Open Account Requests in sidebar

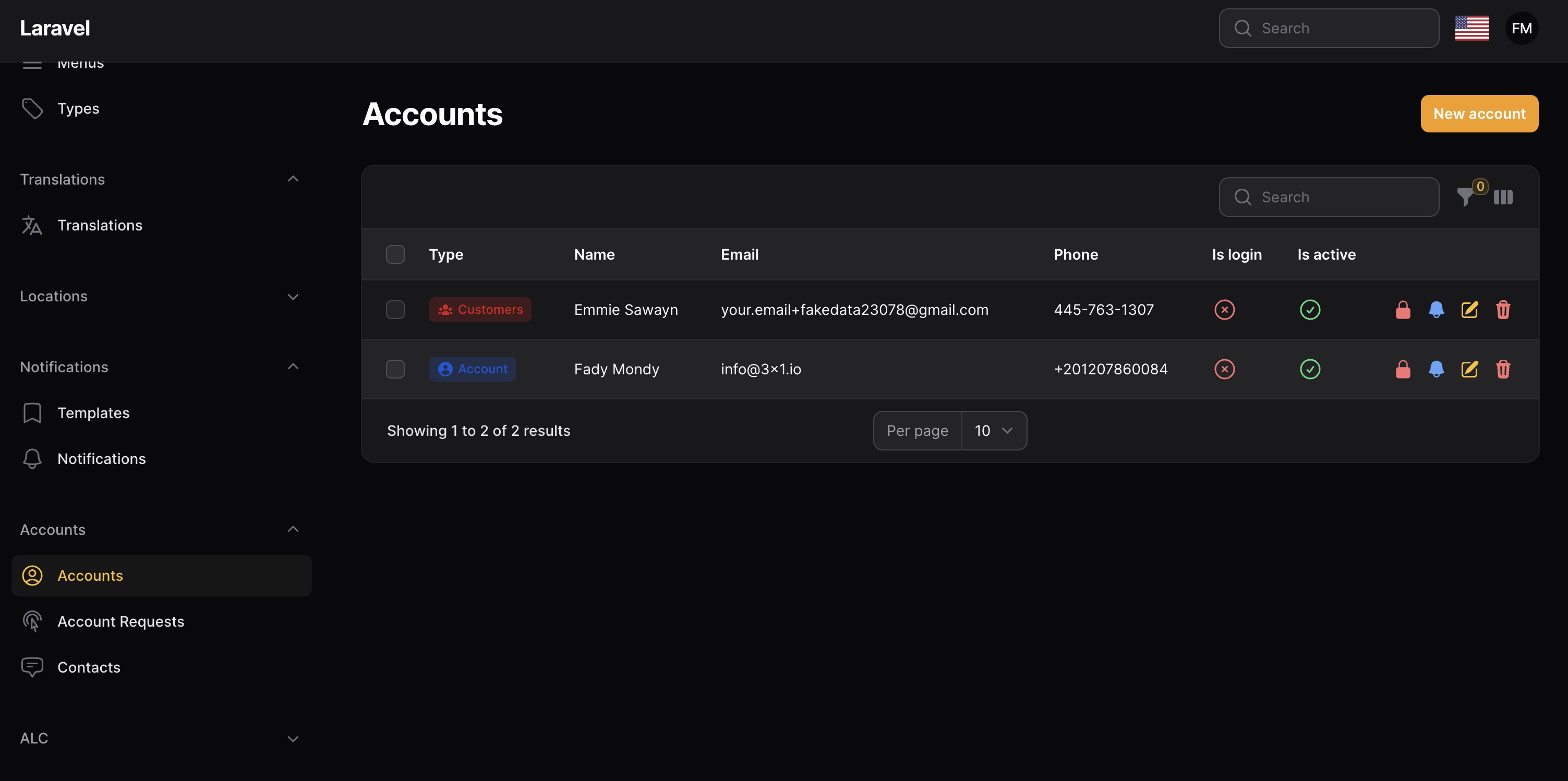pyautogui.click(x=120, y=621)
